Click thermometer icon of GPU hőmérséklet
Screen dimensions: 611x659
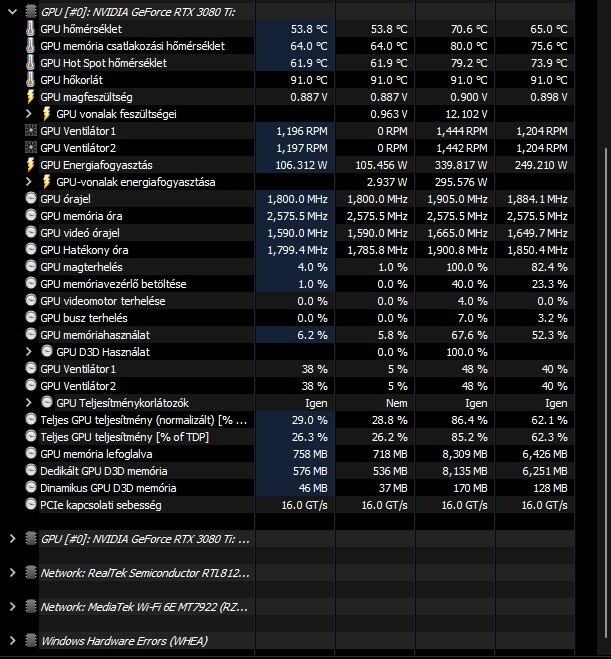[30, 29]
